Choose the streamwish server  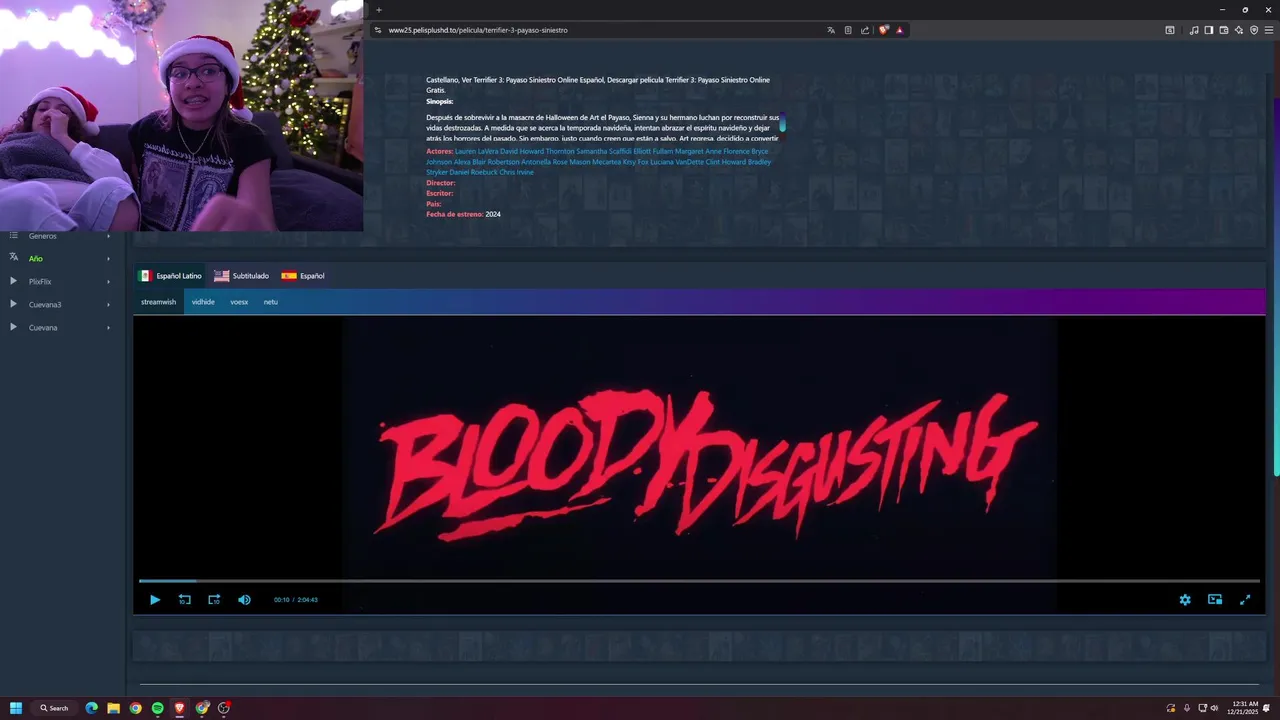[x=158, y=302]
